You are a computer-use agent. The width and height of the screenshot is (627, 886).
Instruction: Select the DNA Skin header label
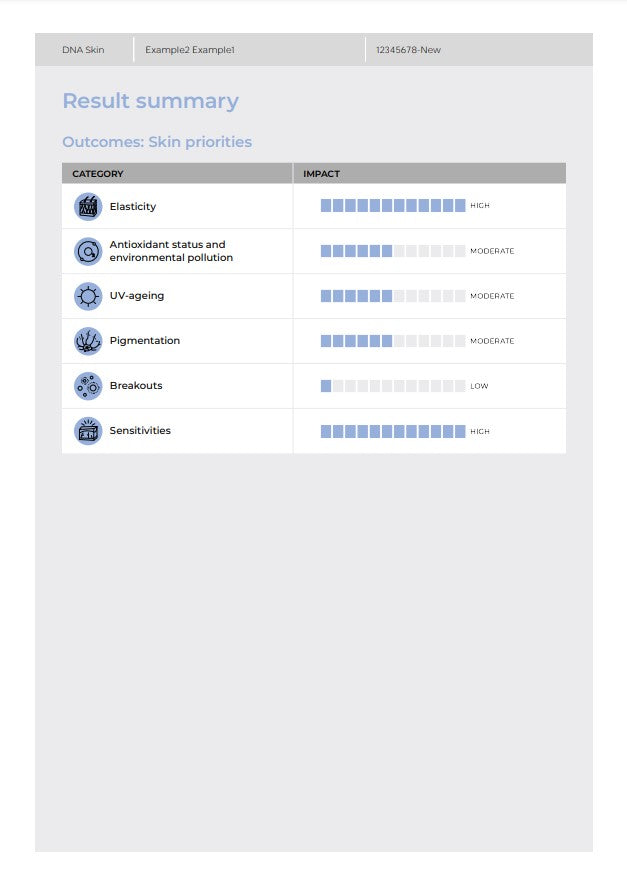[x=83, y=50]
